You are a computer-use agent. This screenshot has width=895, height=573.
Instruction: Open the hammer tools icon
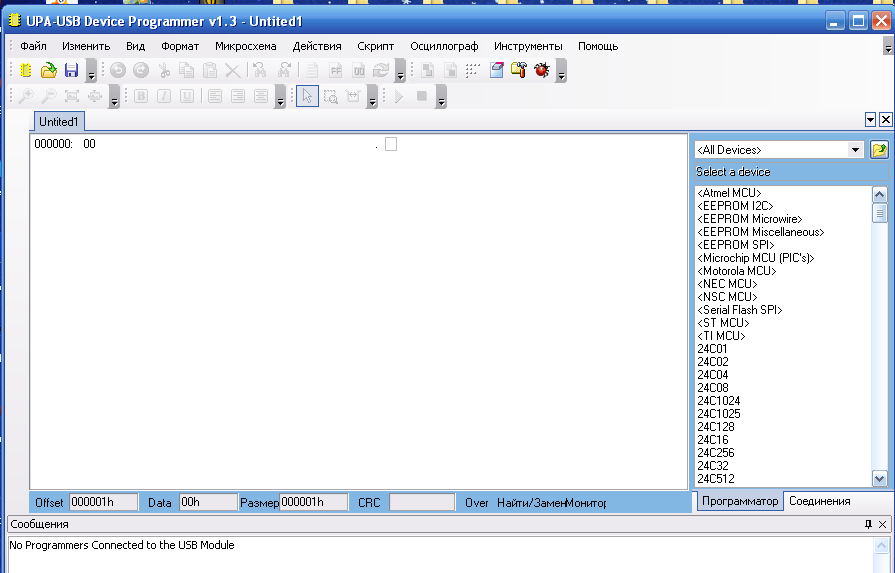tap(519, 70)
